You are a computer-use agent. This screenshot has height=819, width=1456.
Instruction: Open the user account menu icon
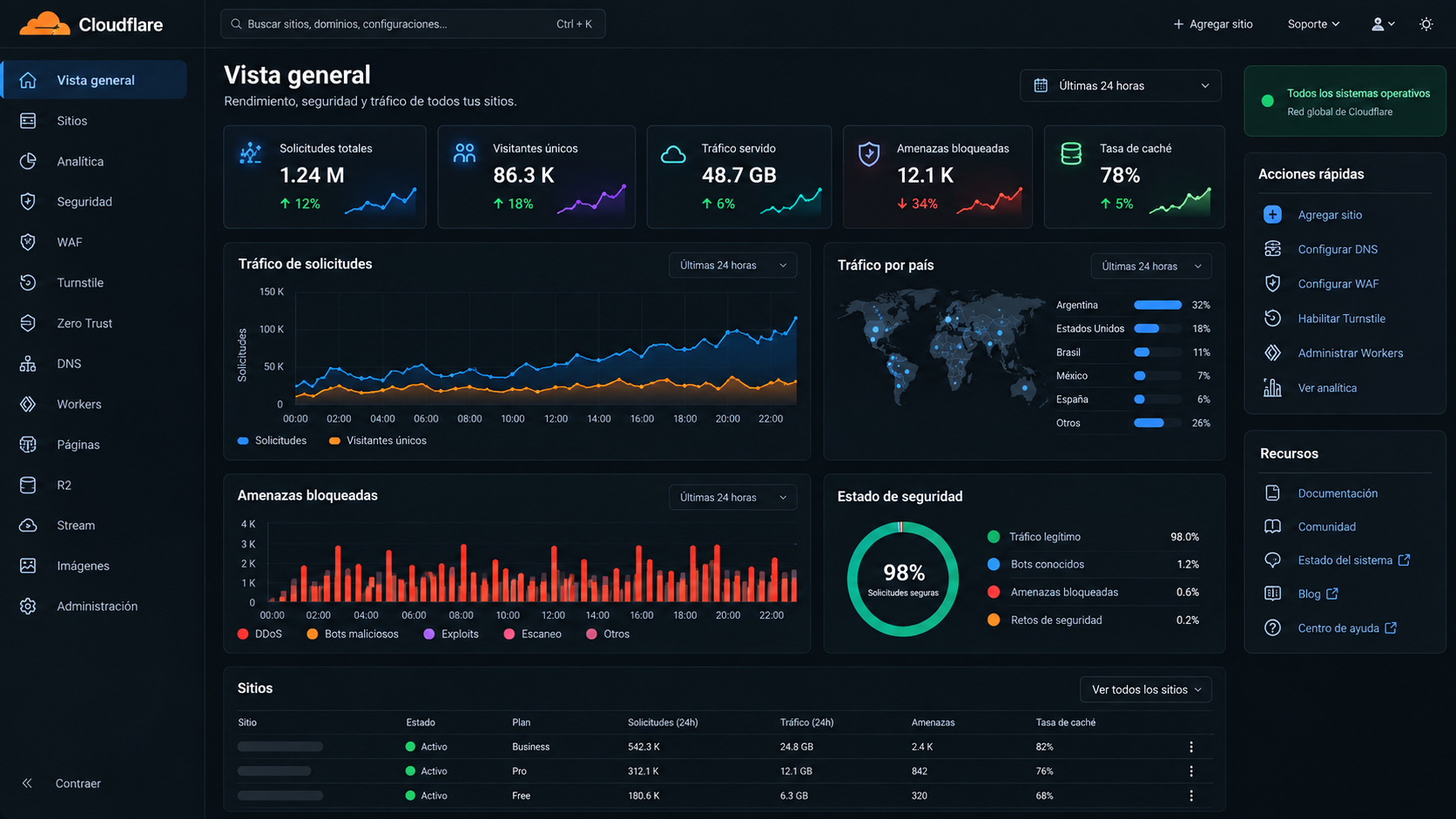(x=1383, y=24)
